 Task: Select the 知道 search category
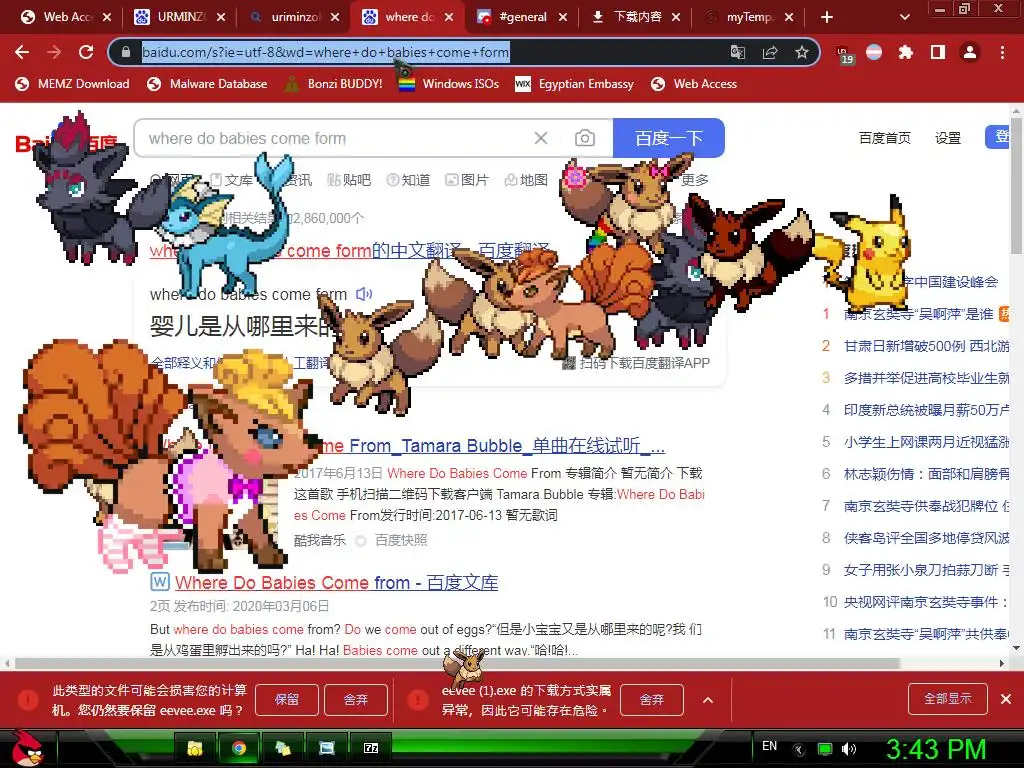(408, 180)
